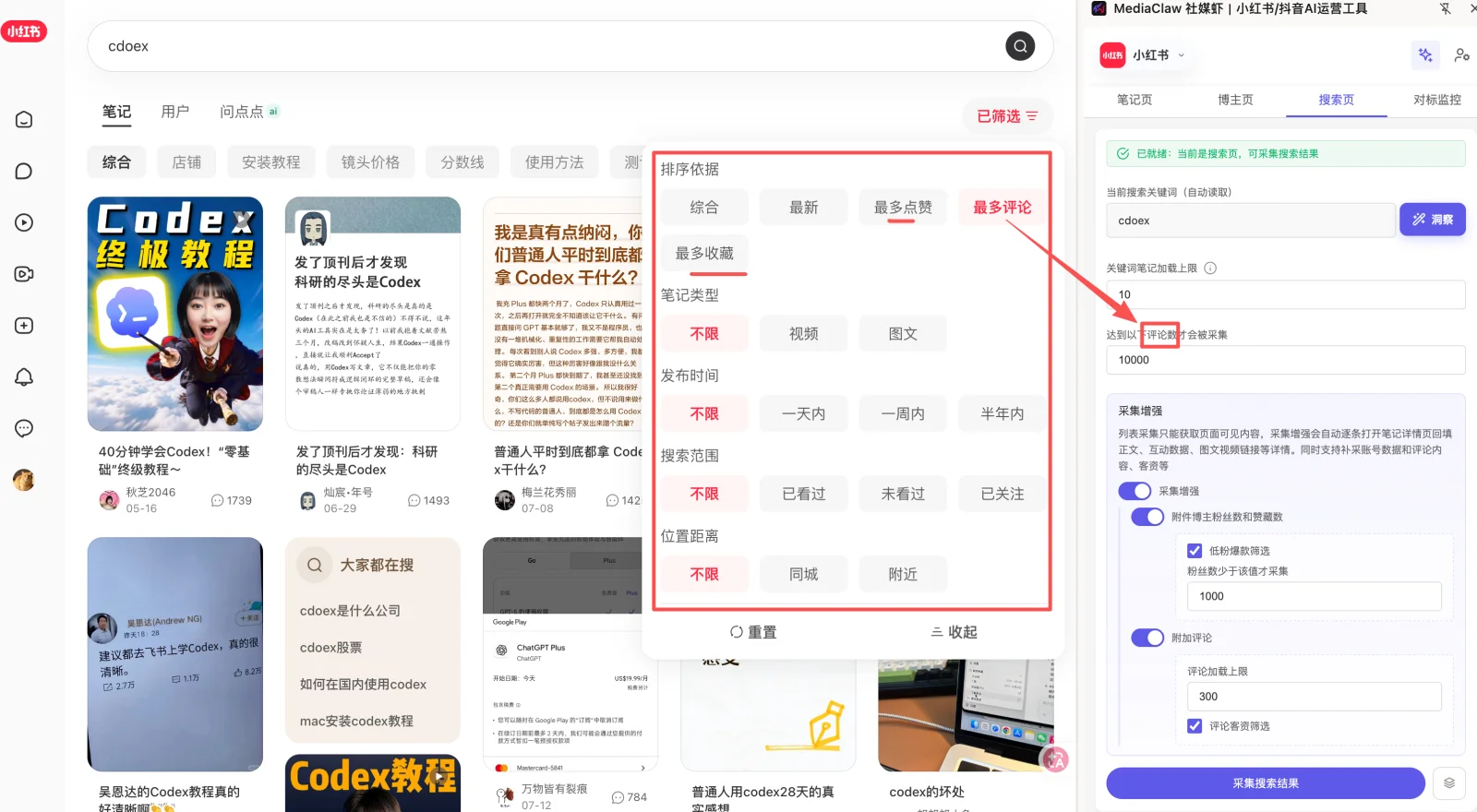Click the search magnifier button in search bar
Image resolution: width=1477 pixels, height=812 pixels.
1020,46
